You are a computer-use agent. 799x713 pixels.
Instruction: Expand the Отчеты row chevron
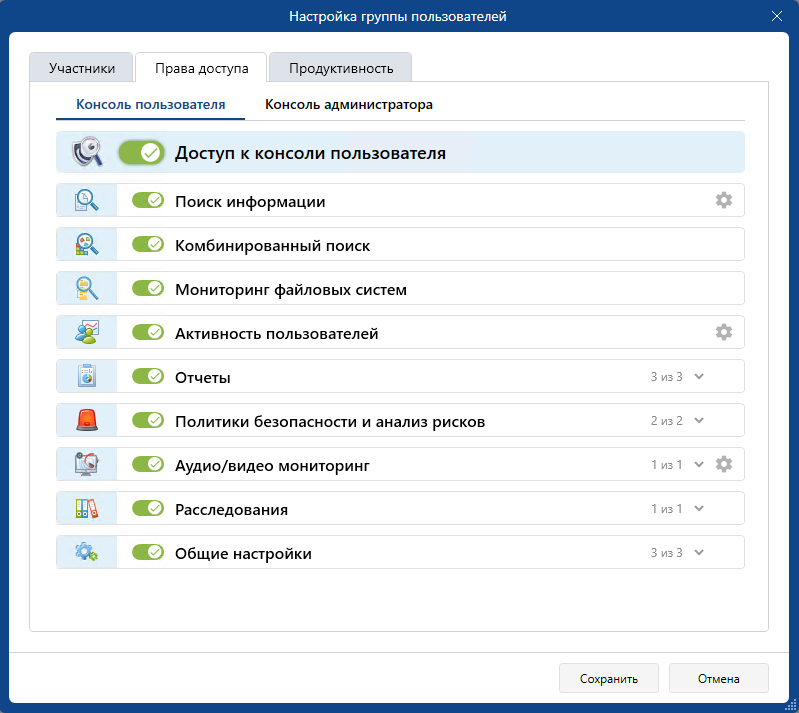click(x=700, y=377)
